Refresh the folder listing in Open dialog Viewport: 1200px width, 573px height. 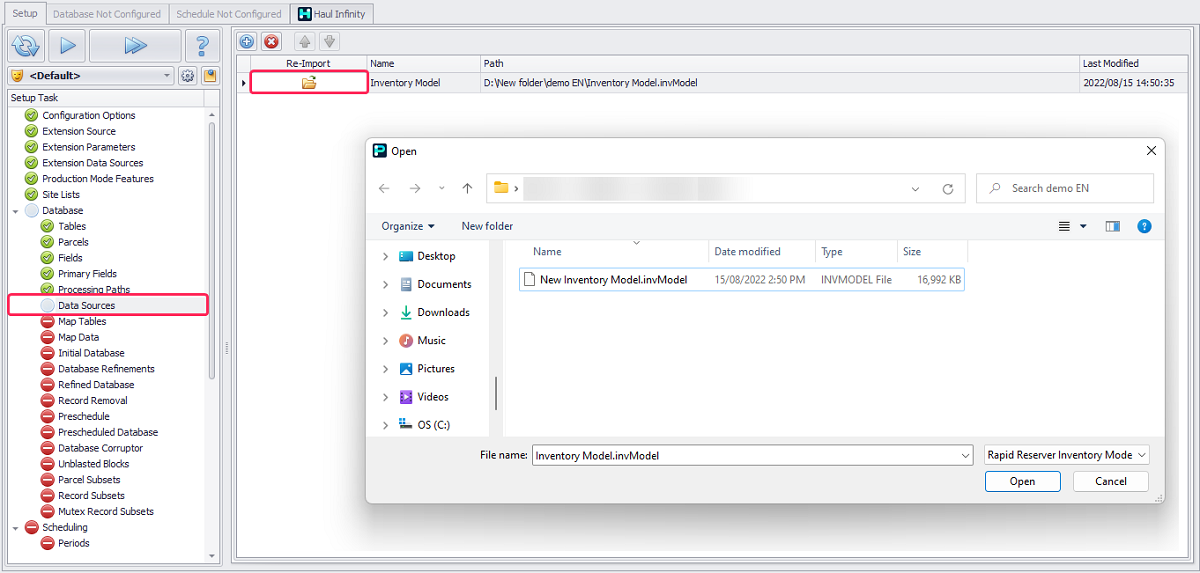[x=948, y=188]
